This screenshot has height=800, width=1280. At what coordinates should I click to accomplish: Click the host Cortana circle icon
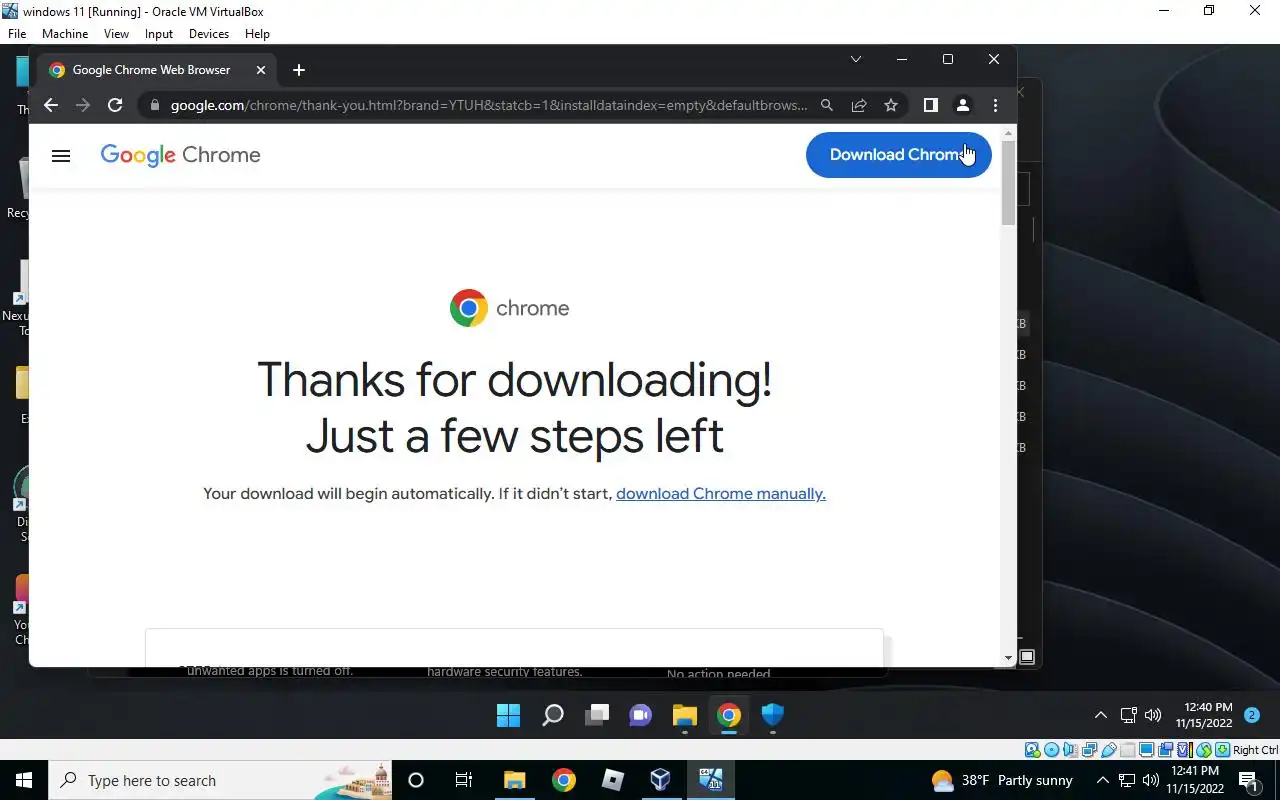[416, 780]
